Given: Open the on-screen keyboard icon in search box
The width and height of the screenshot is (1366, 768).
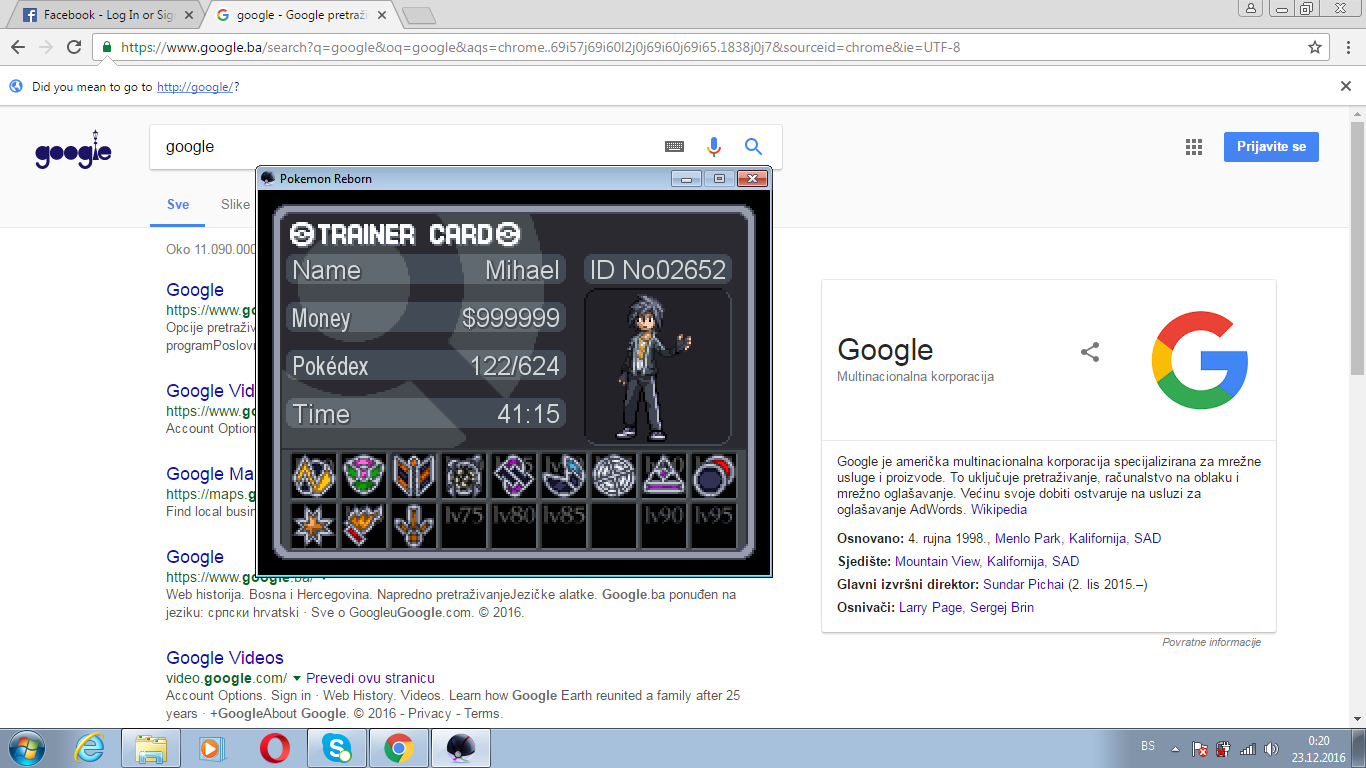Looking at the screenshot, I should click(x=675, y=147).
